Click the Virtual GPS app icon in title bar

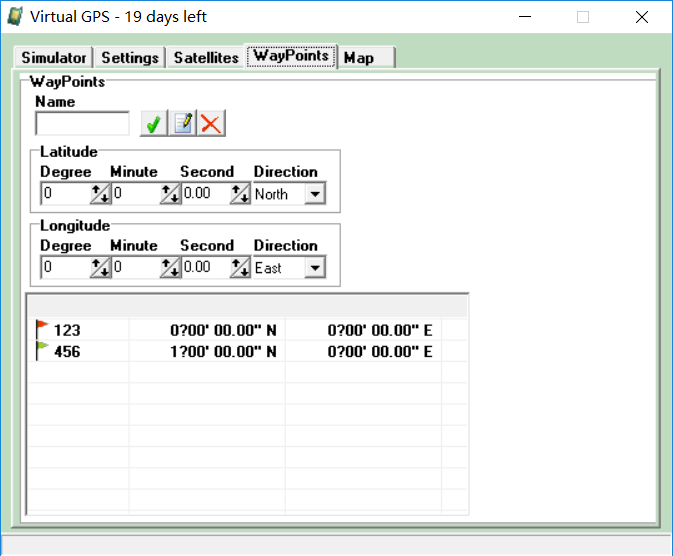tap(15, 17)
